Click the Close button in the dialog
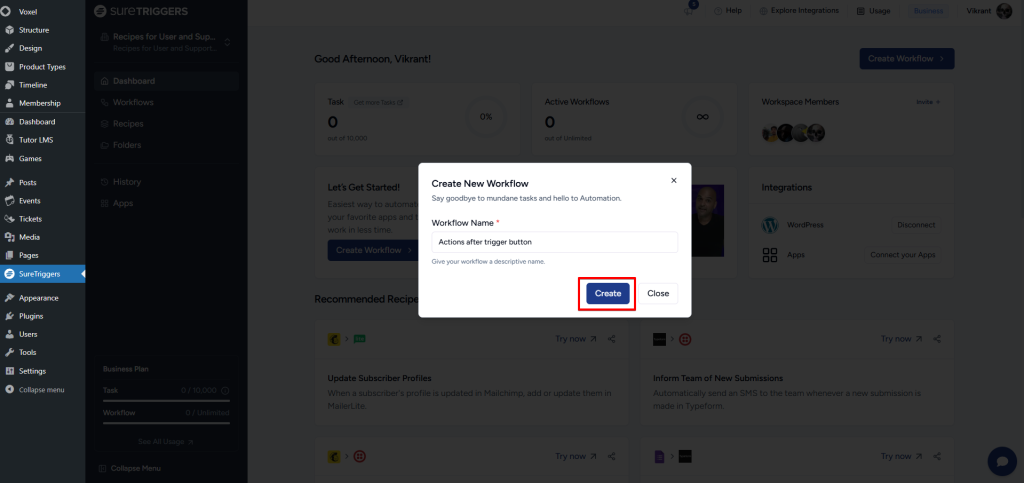The width and height of the screenshot is (1024, 483). point(658,293)
